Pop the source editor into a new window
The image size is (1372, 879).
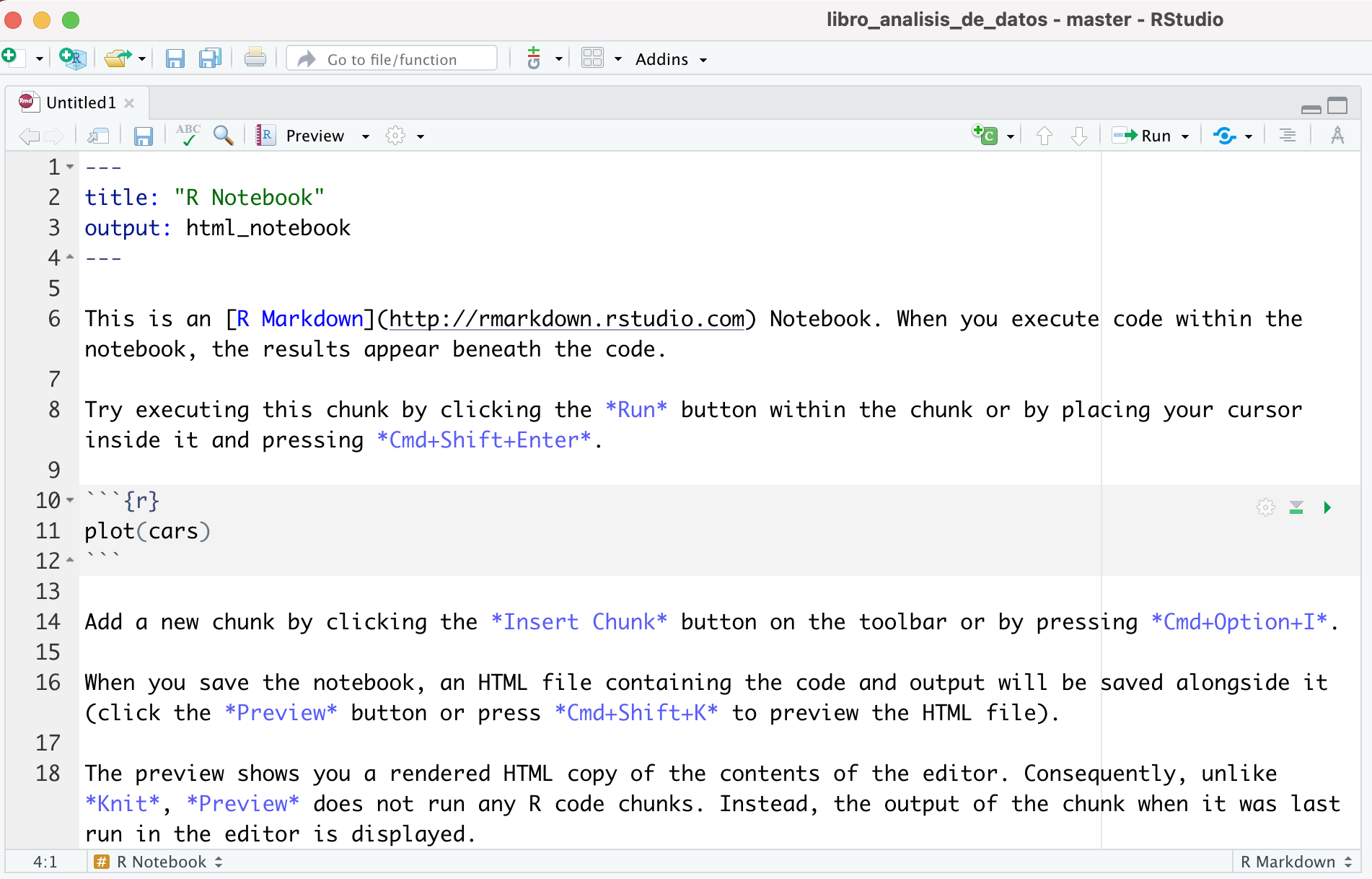99,136
